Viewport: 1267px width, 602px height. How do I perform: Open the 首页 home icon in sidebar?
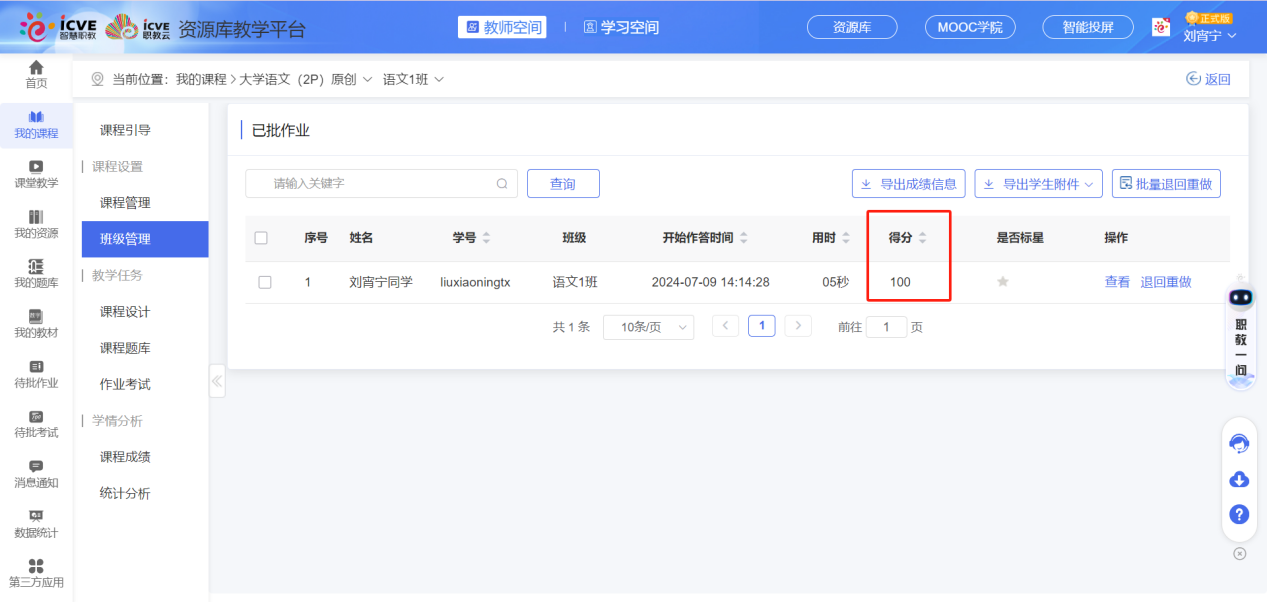[x=36, y=74]
